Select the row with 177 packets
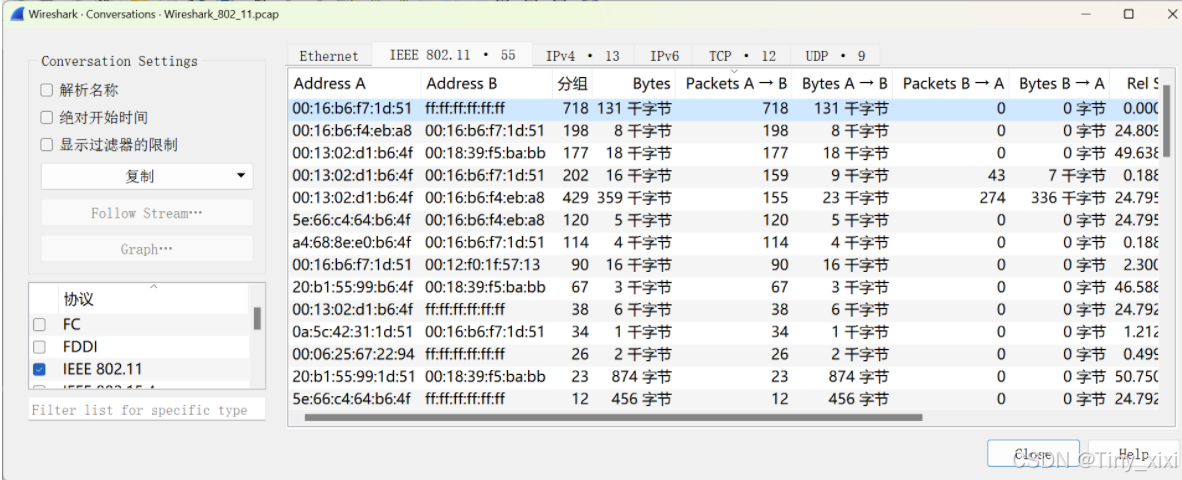Image resolution: width=1182 pixels, height=480 pixels. [724, 154]
